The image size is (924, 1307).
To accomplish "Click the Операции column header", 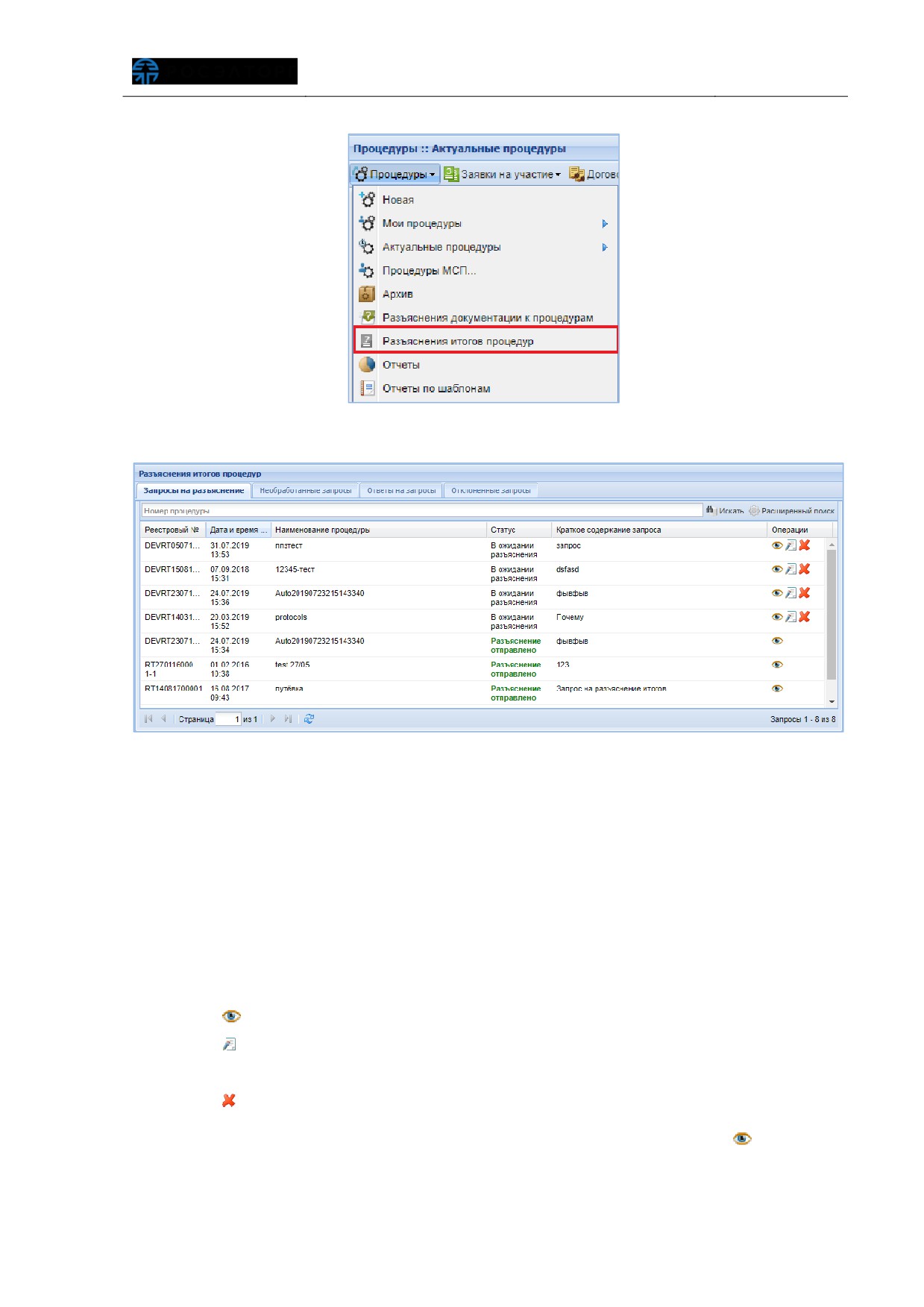I will (x=800, y=530).
